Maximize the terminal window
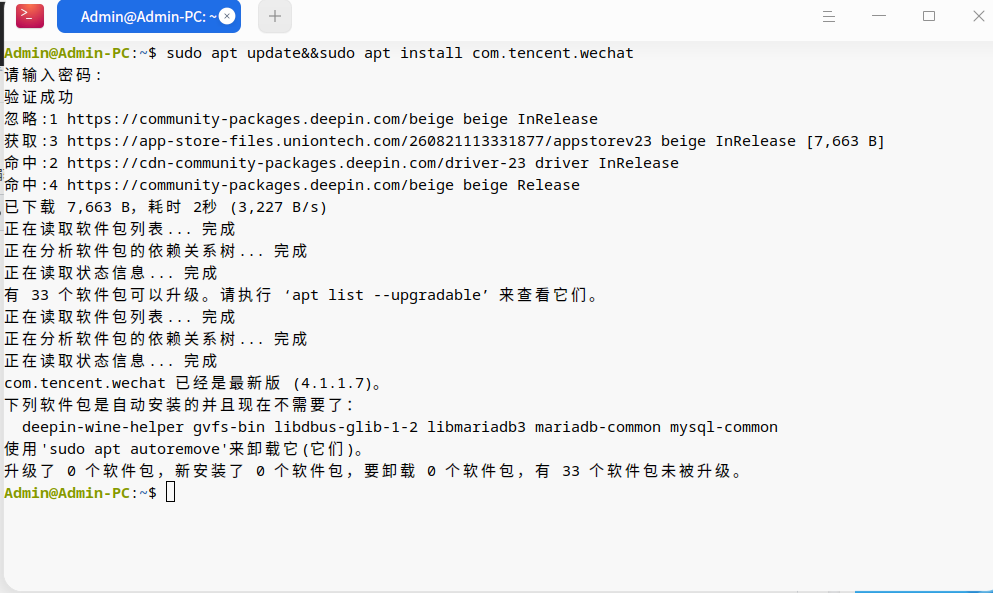993x593 pixels. [928, 16]
